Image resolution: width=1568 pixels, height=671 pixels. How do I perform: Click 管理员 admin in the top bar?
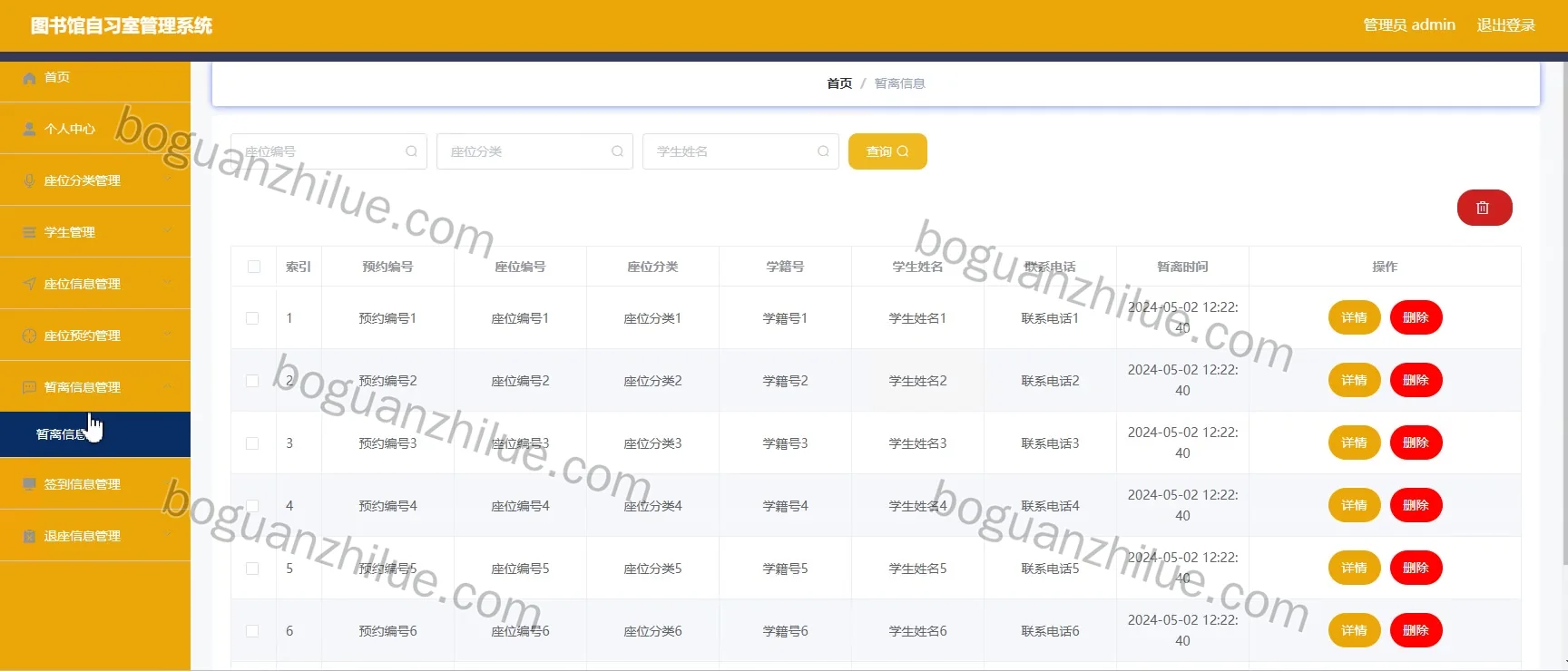tap(1409, 25)
